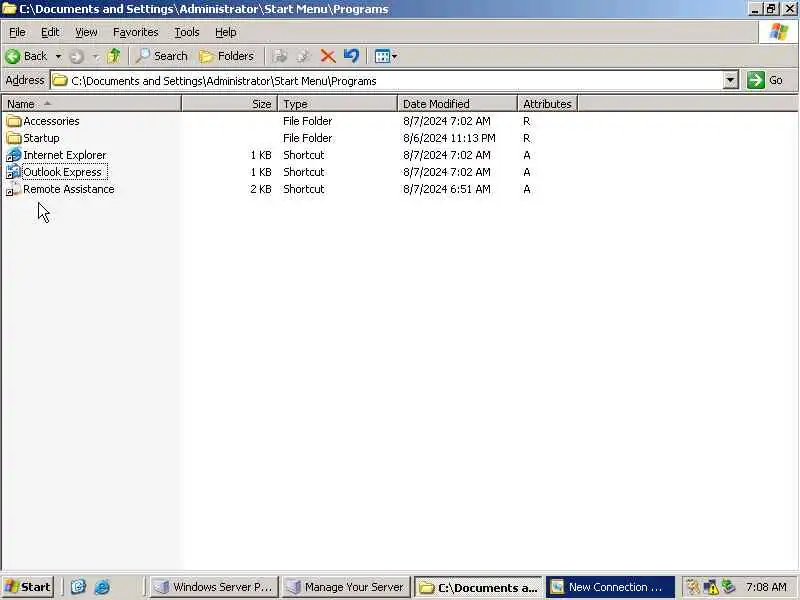Click the folder icon in Address bar
The height and width of the screenshot is (600, 800).
click(60, 81)
